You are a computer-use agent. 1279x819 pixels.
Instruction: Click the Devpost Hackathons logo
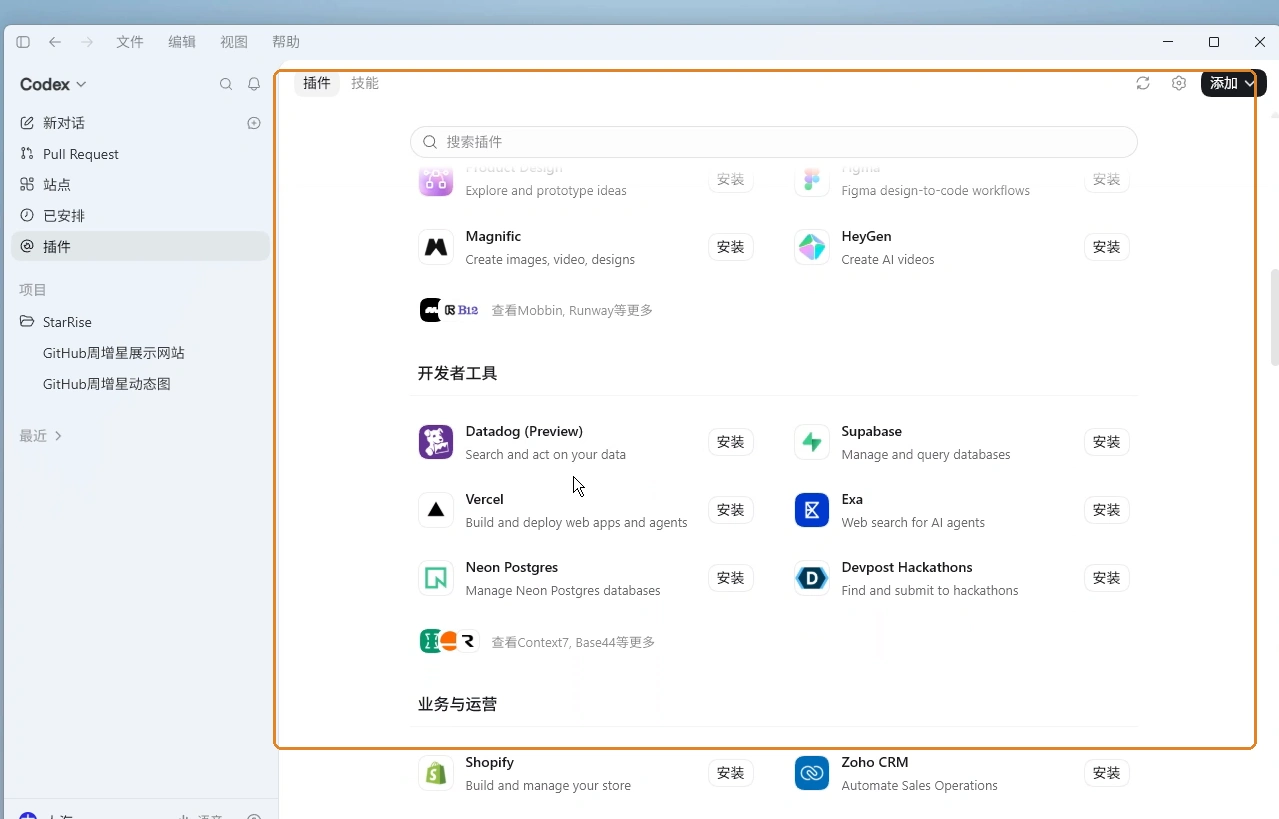click(x=812, y=578)
